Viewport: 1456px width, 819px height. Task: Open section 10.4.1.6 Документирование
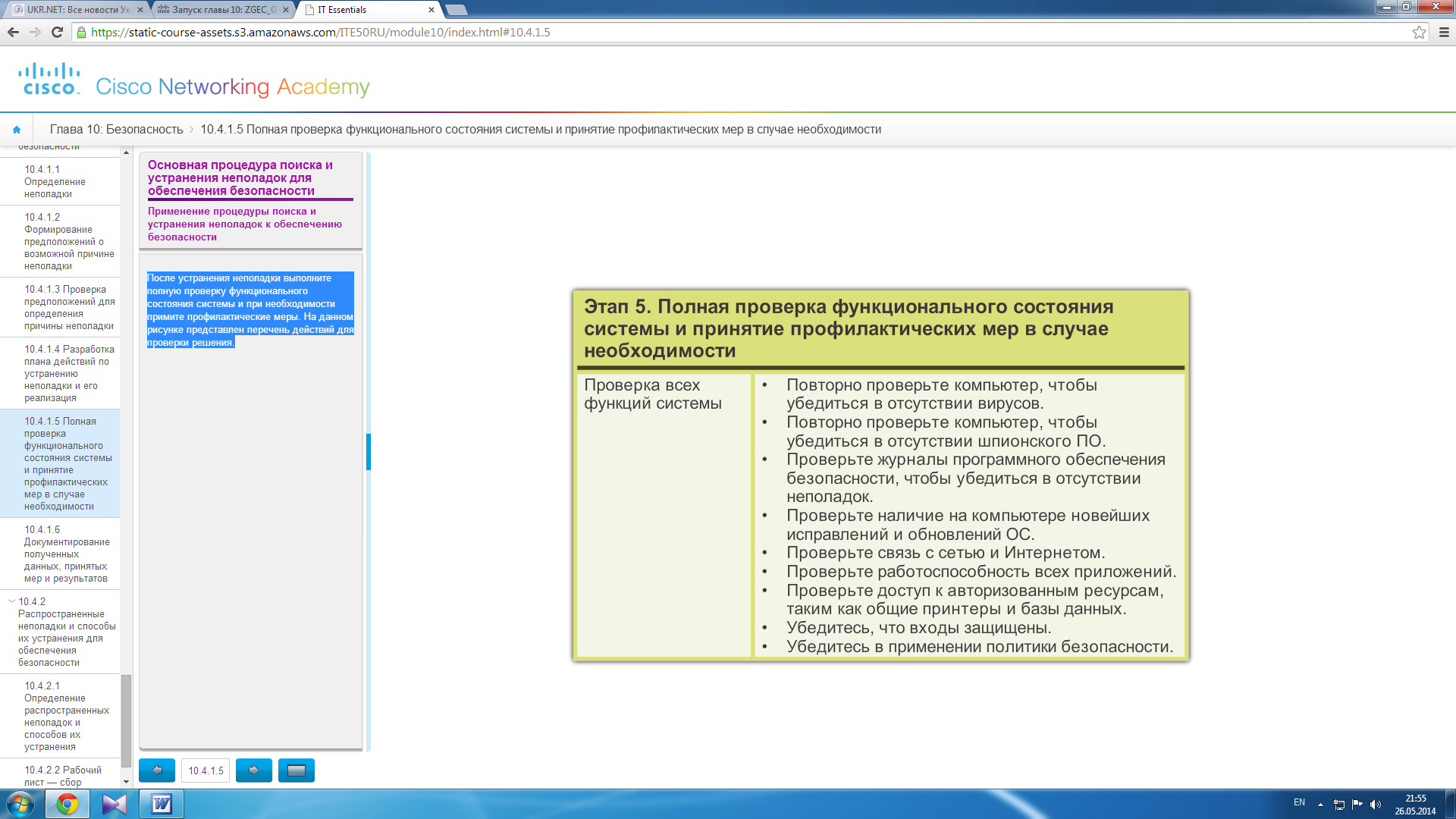click(x=60, y=554)
